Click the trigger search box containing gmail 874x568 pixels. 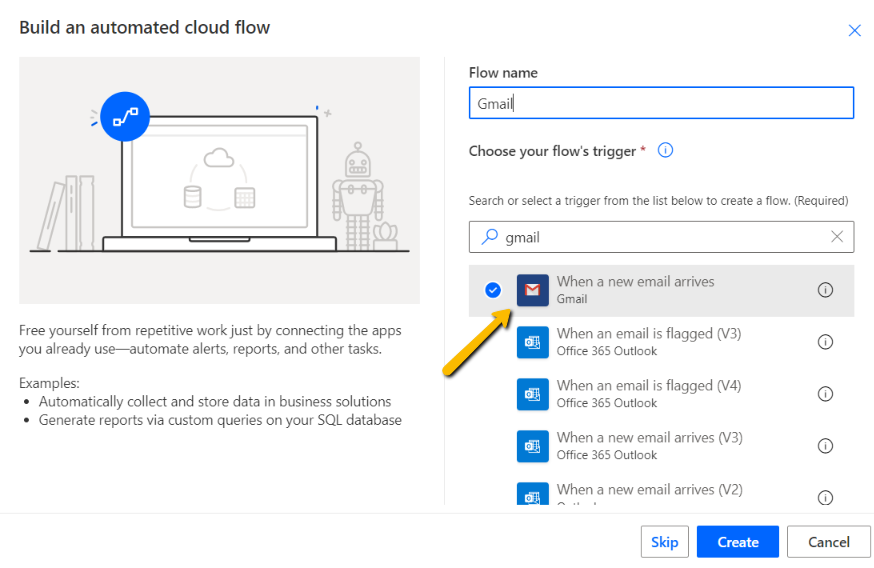point(661,237)
